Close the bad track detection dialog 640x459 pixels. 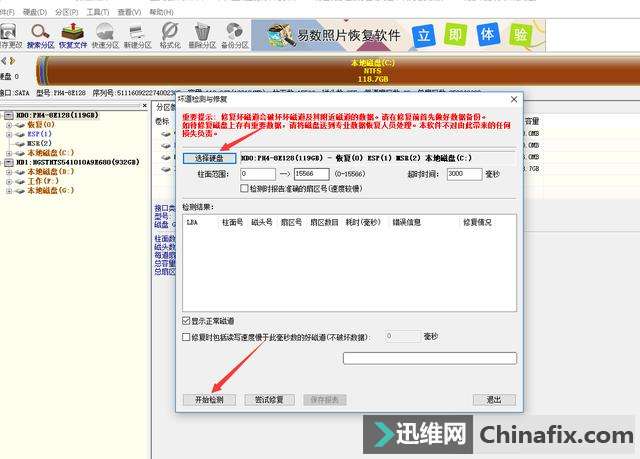pyautogui.click(x=514, y=99)
